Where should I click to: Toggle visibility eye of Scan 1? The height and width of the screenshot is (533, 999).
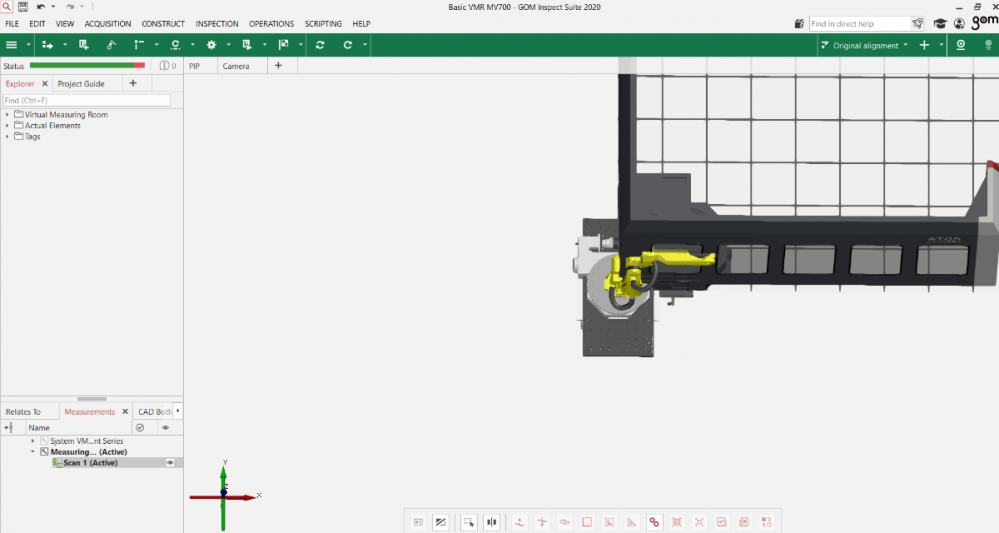pyautogui.click(x=171, y=463)
